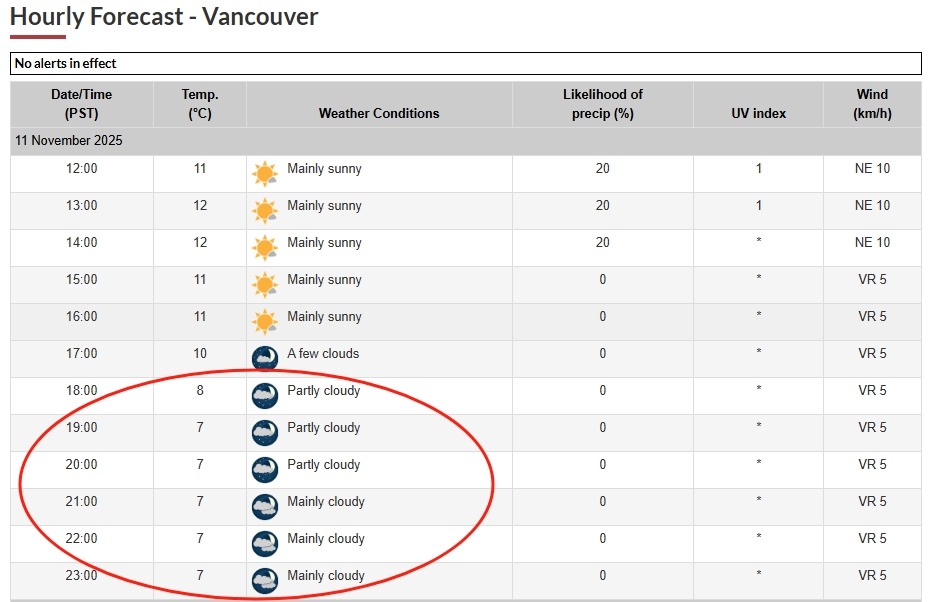Click the 21:00 mainly cloudy icon
931x602 pixels.
coord(265,507)
